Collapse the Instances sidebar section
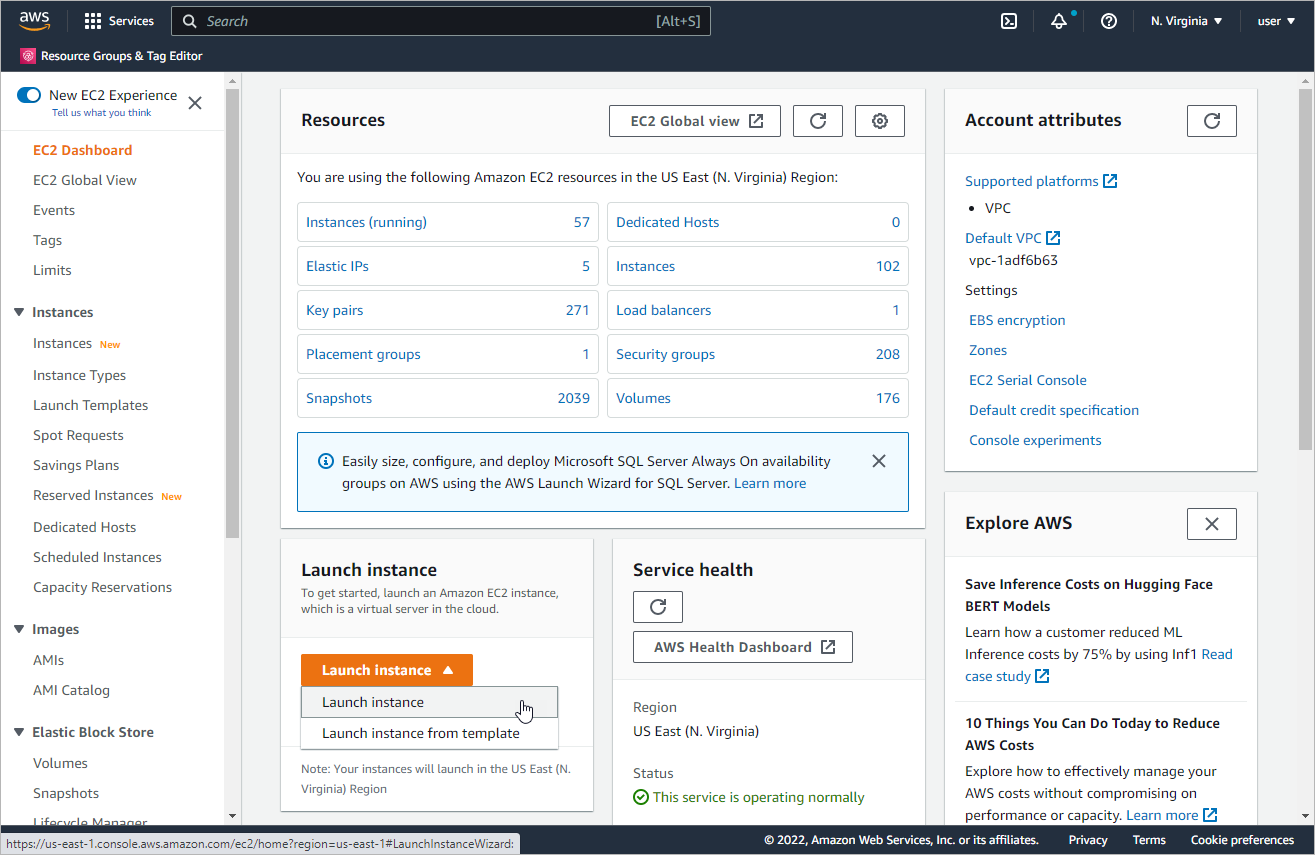This screenshot has width=1315, height=855. 19,312
